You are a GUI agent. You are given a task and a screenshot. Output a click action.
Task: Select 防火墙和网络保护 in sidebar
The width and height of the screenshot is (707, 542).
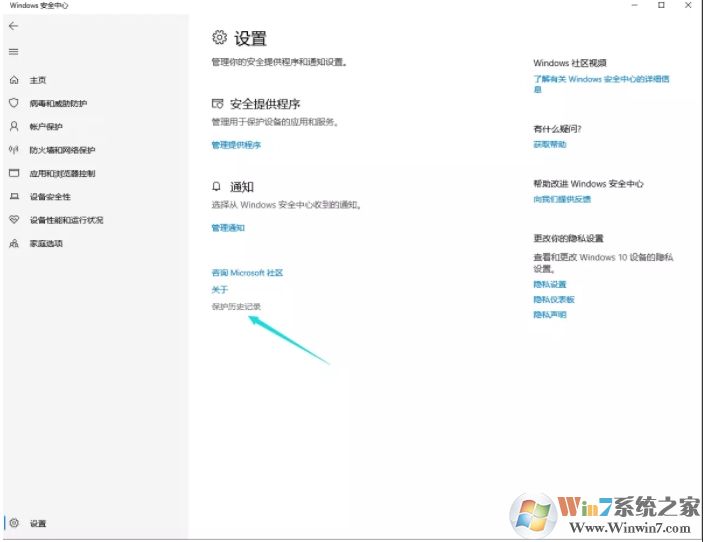tap(62, 150)
